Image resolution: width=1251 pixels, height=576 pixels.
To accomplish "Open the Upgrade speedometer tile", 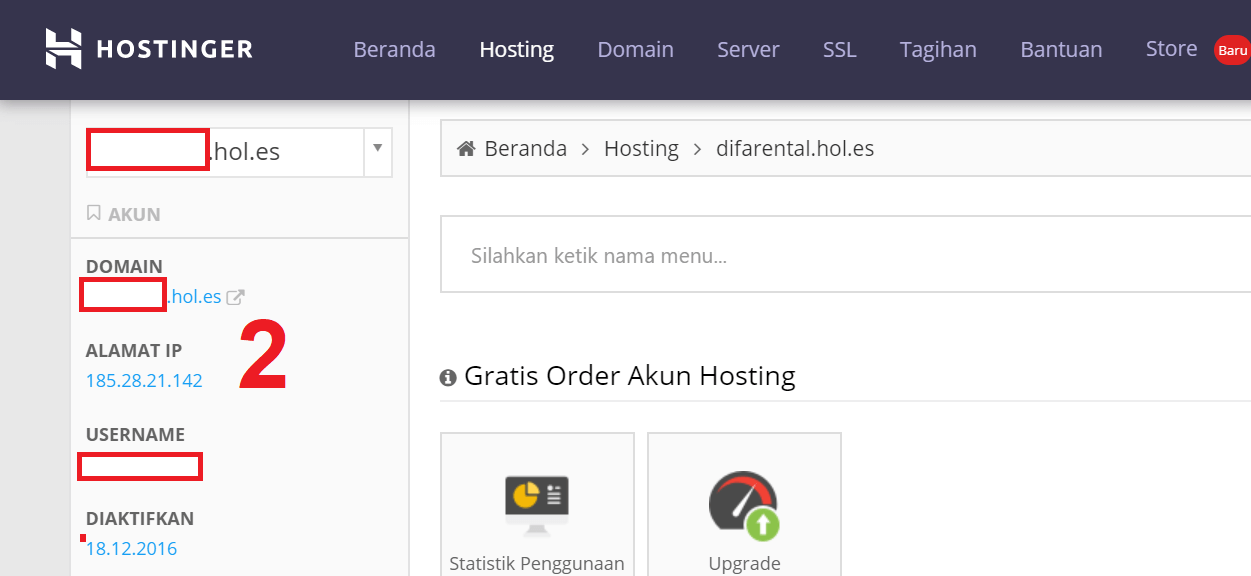I will click(744, 505).
